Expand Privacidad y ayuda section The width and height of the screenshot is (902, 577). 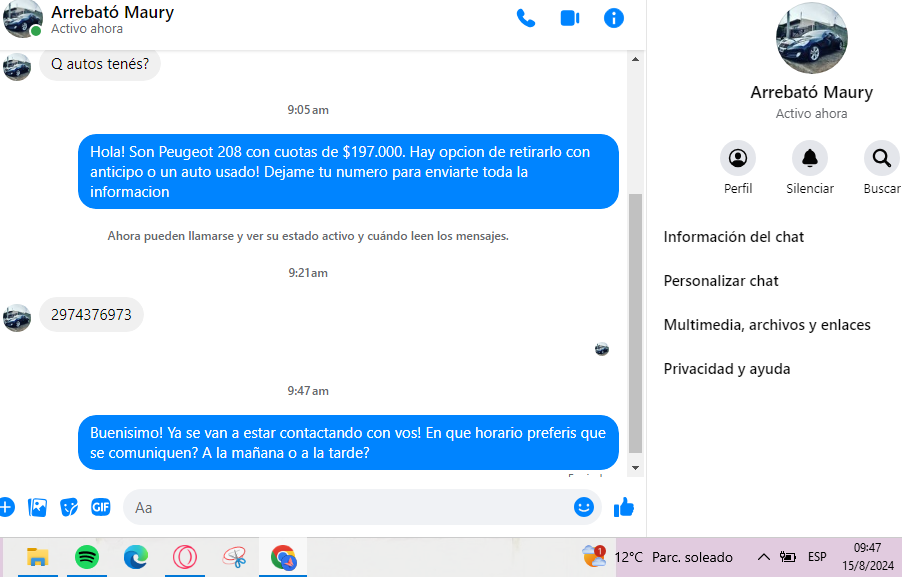(x=727, y=369)
